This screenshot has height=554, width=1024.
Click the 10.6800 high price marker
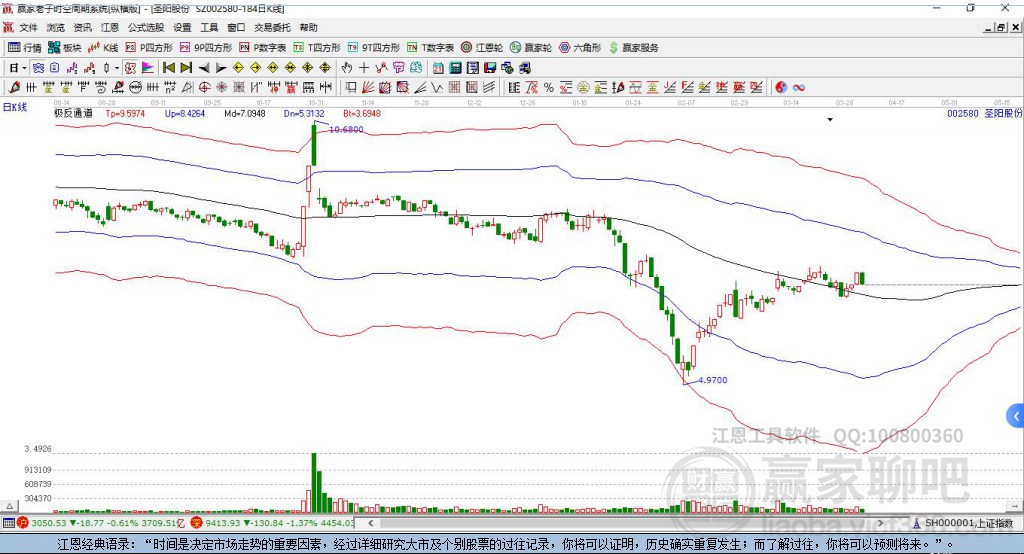tap(346, 129)
